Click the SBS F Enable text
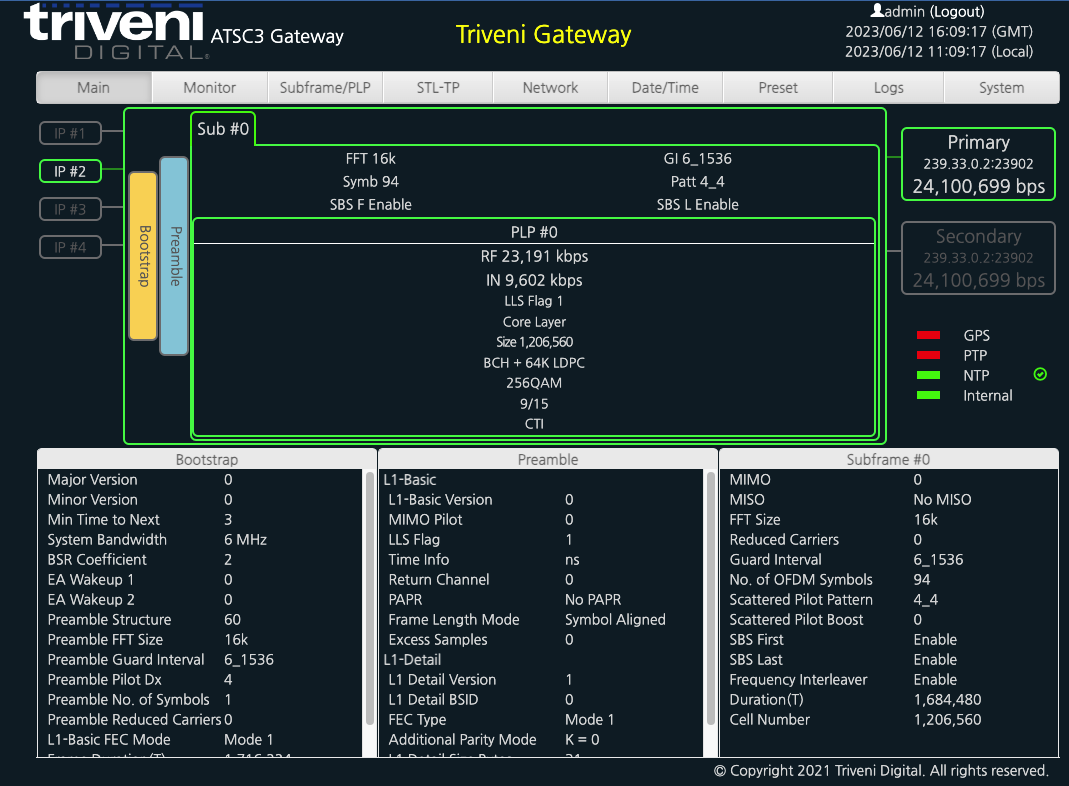 coord(370,205)
